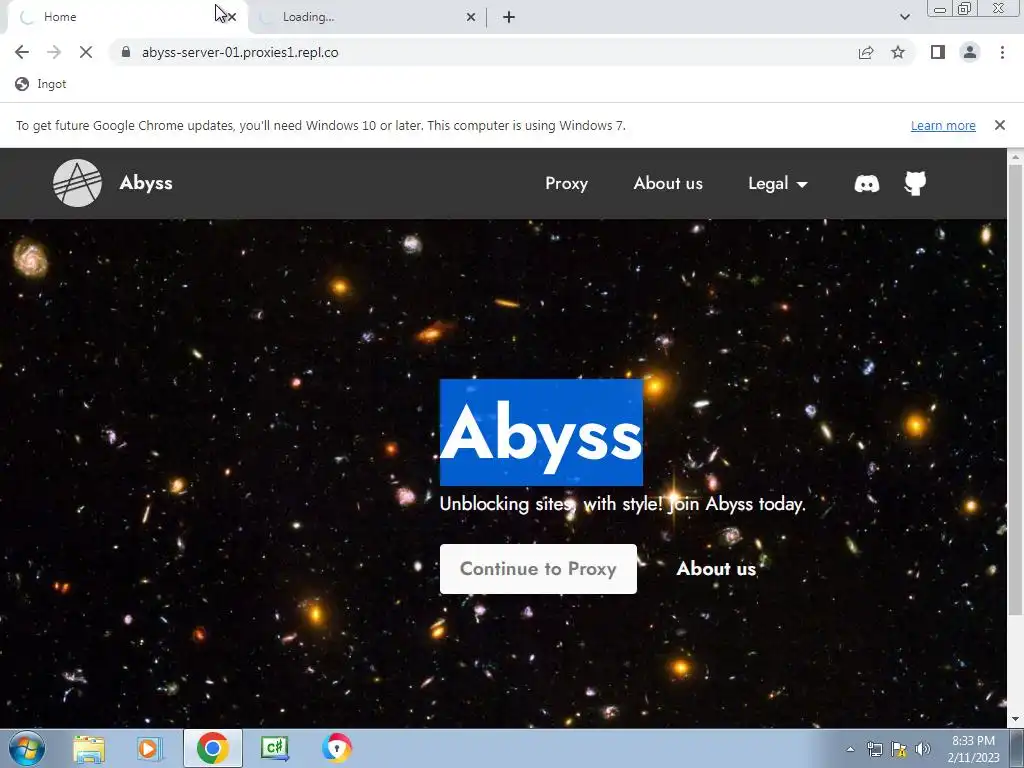Image resolution: width=1024 pixels, height=768 pixels.
Task: Open a new tab with plus button
Action: tap(509, 17)
